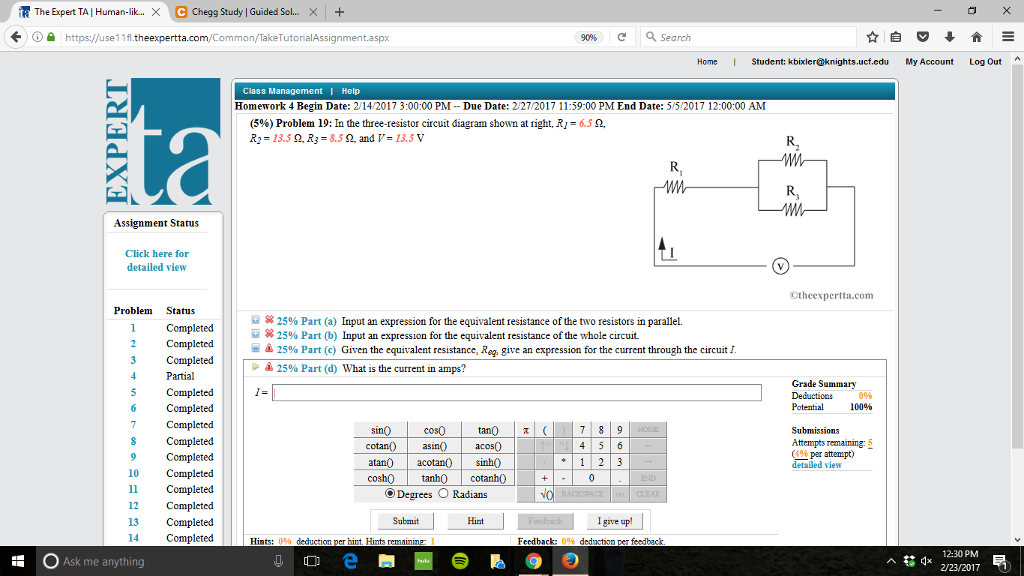This screenshot has width=1024, height=576.
Task: Insert π from the math keypad
Action: point(525,430)
